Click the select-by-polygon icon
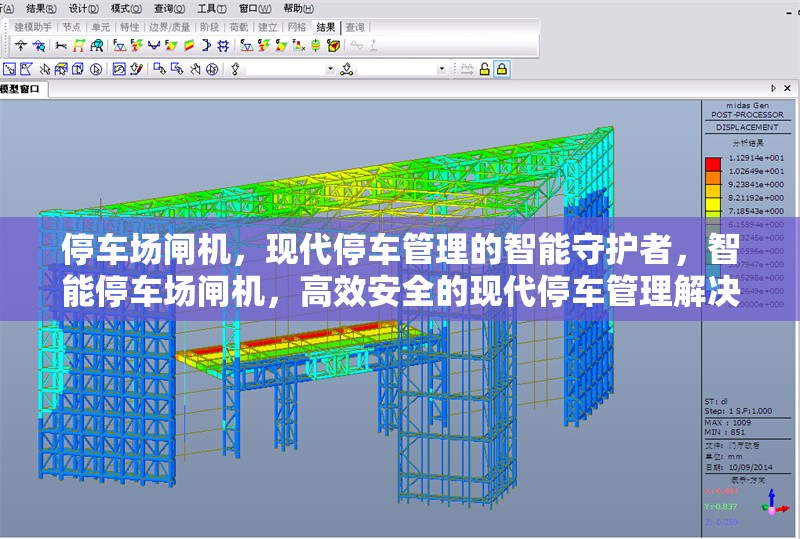 27,69
